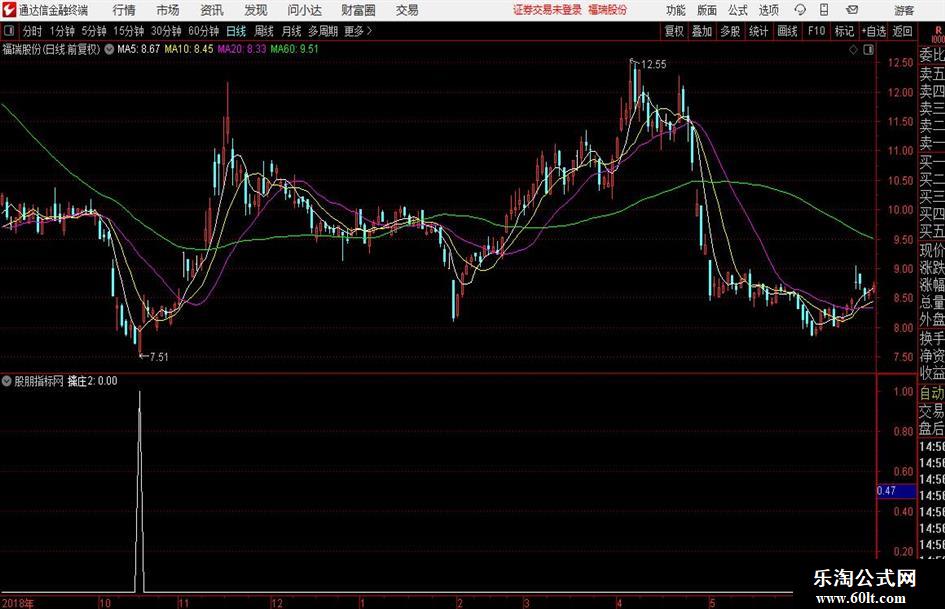Switch to the 60分钟 period tab
Image resolution: width=945 pixels, height=609 pixels.
coord(204,31)
